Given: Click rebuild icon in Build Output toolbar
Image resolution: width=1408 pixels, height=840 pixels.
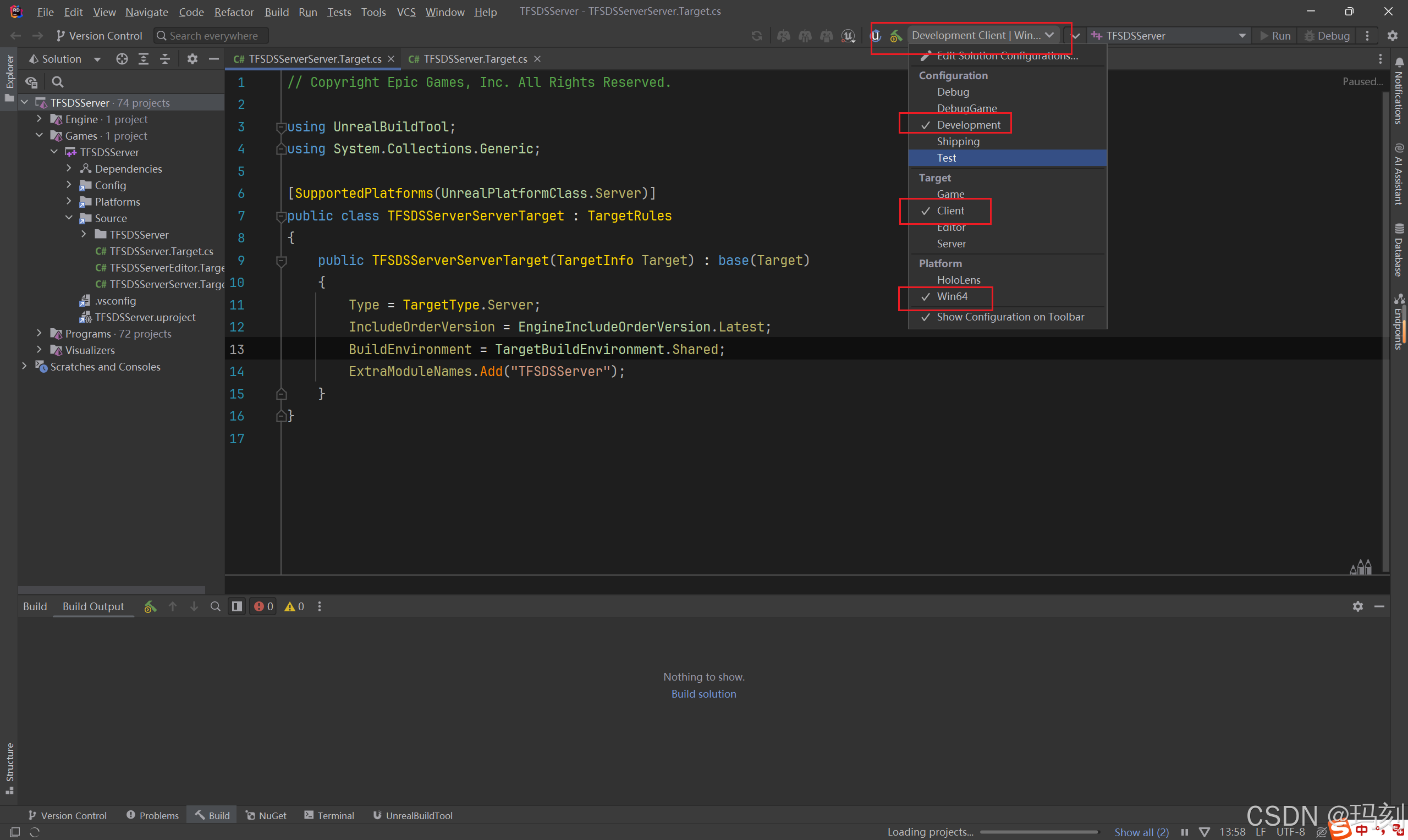Looking at the screenshot, I should click(150, 606).
